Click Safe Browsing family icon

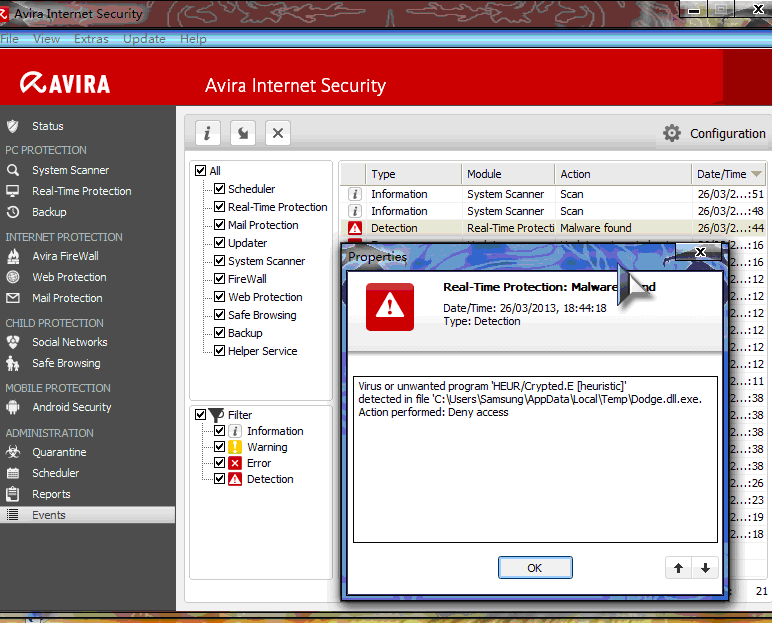tap(13, 363)
